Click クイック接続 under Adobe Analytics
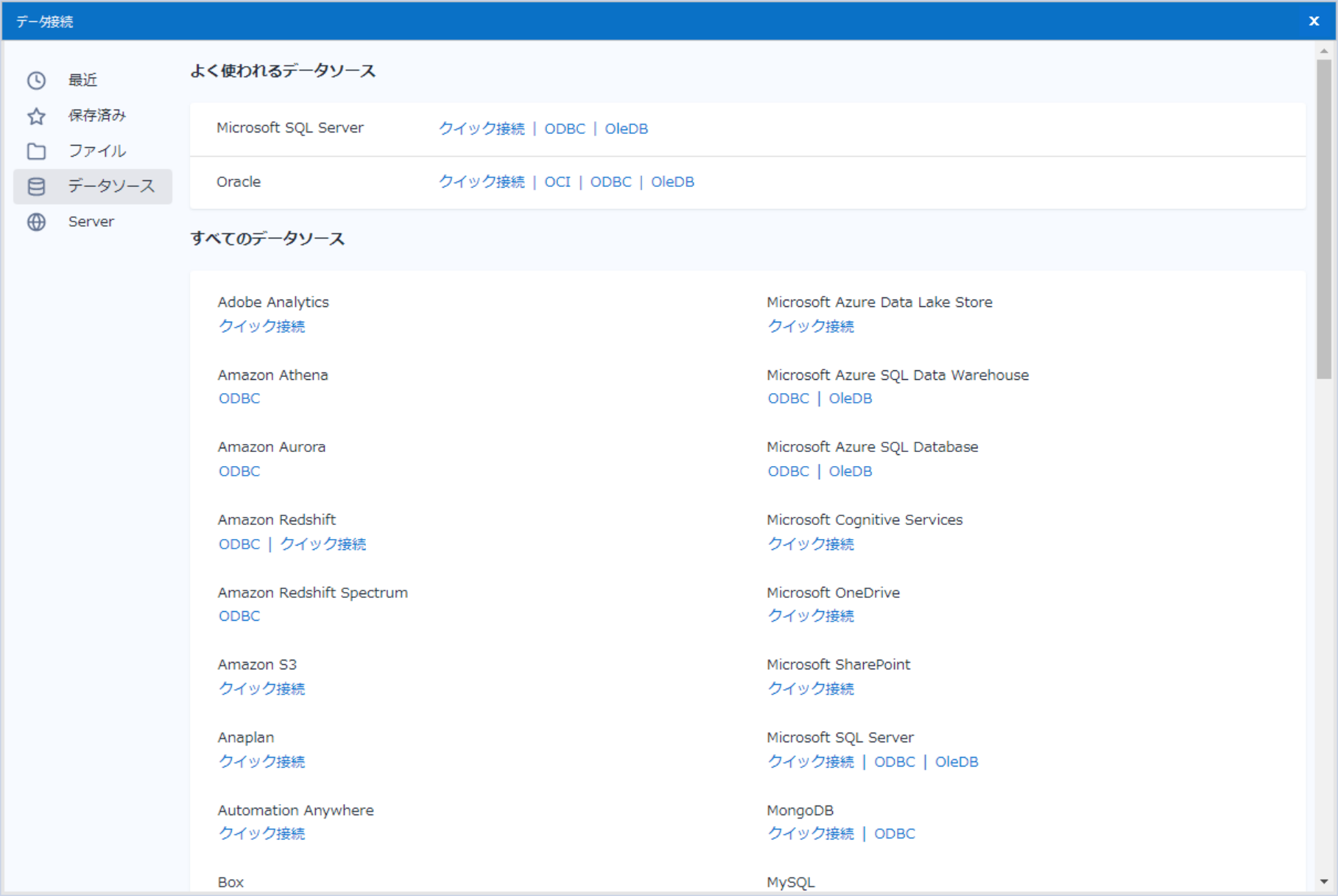Viewport: 1338px width, 896px height. point(261,326)
